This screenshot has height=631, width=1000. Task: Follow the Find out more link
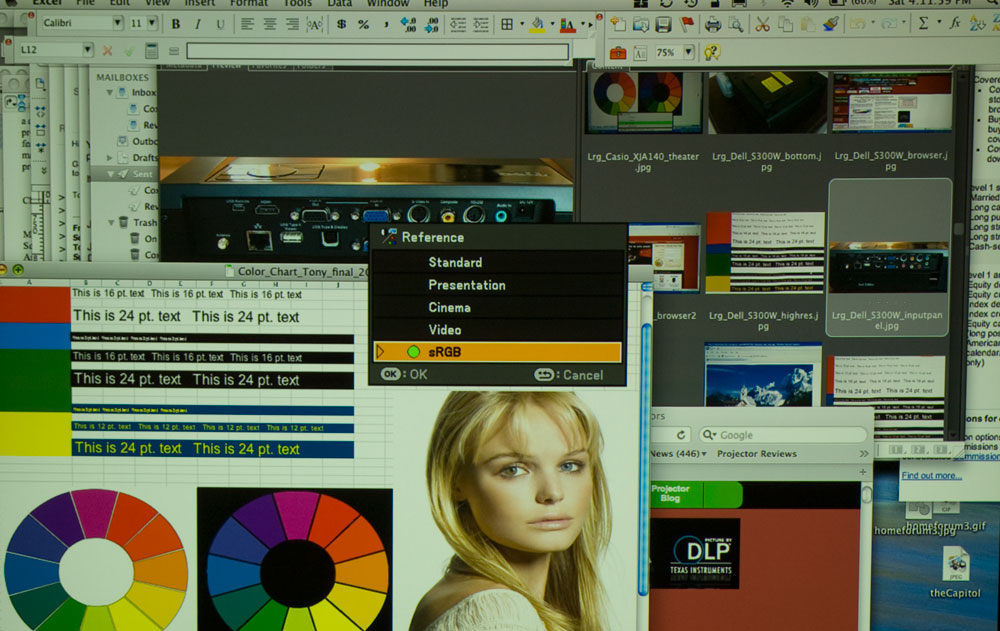coord(931,475)
